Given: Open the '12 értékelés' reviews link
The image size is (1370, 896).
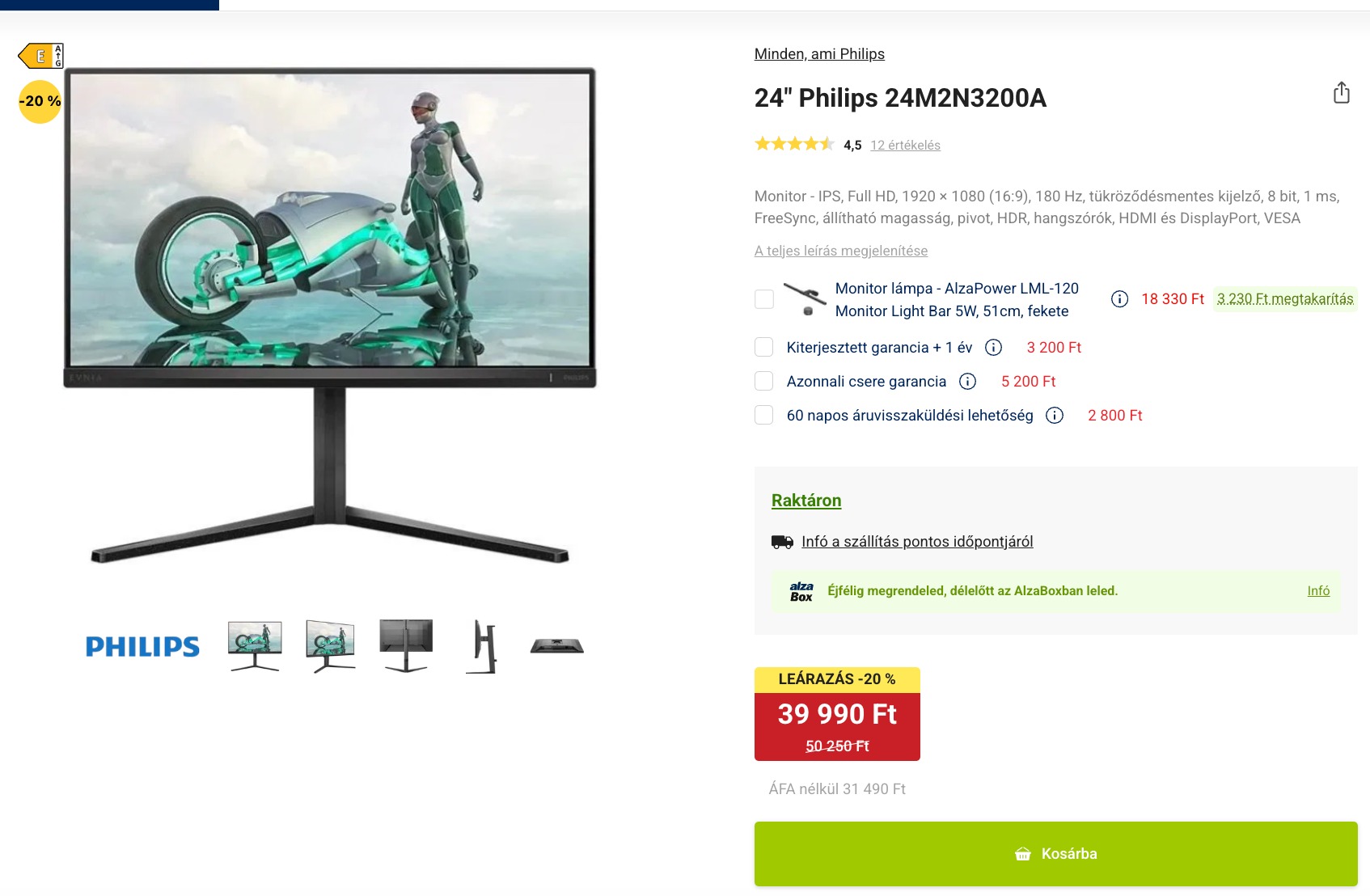Looking at the screenshot, I should tap(905, 146).
